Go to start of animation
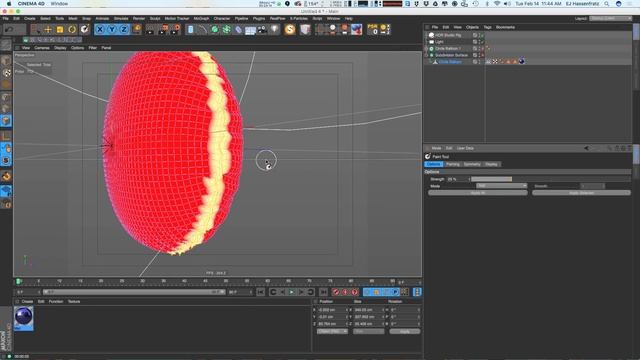640x360 pixels. coord(260,292)
